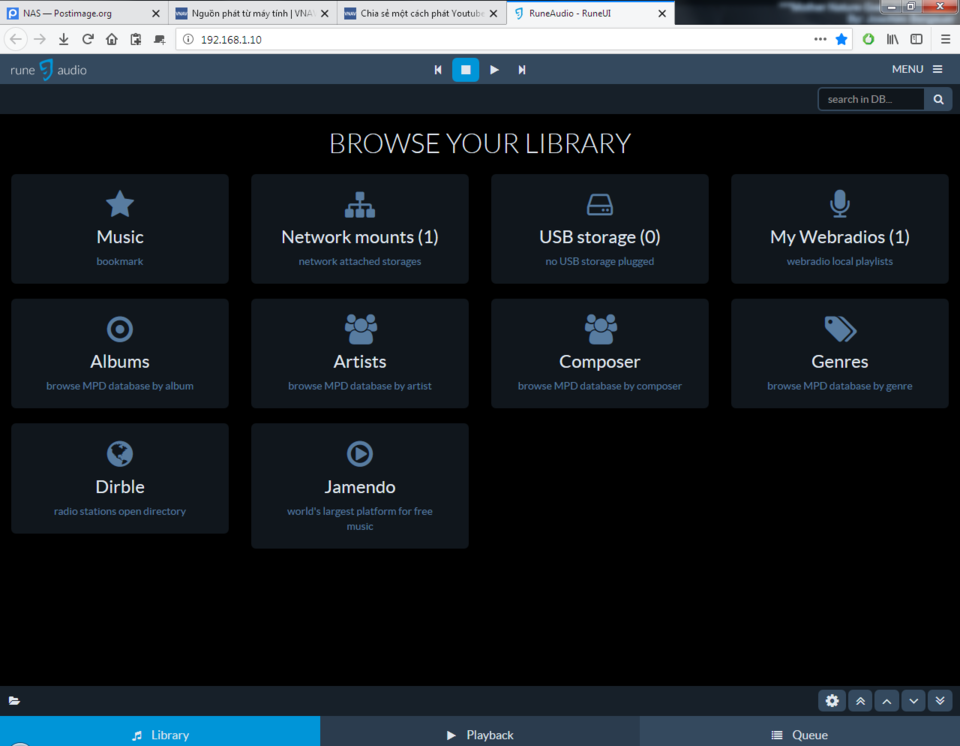The height and width of the screenshot is (746, 960).
Task: Open the Music bookmark star icon
Action: tap(120, 204)
